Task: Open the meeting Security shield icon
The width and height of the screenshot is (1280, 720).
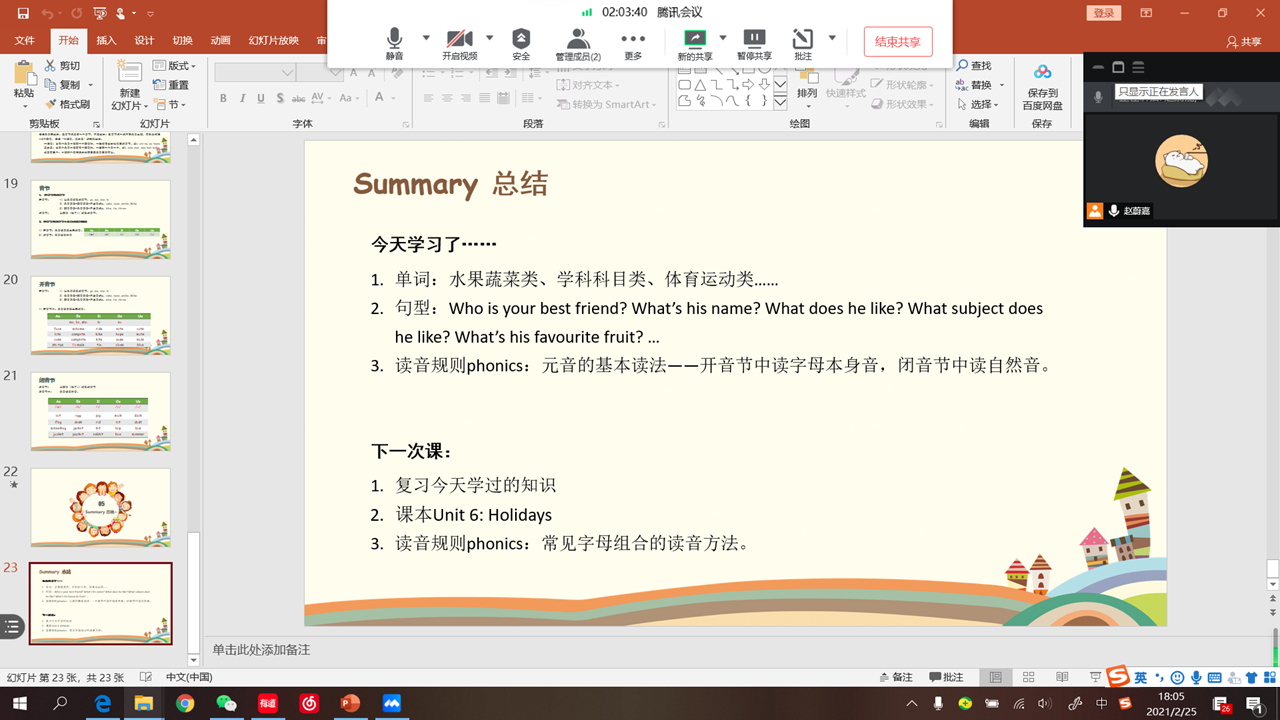Action: click(521, 42)
